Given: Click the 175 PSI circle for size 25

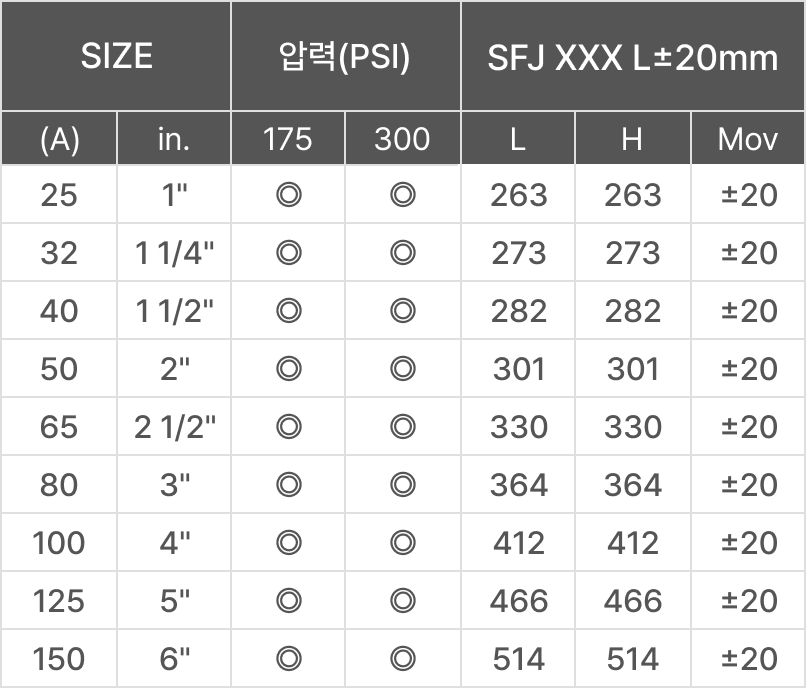Looking at the screenshot, I should (x=289, y=195).
